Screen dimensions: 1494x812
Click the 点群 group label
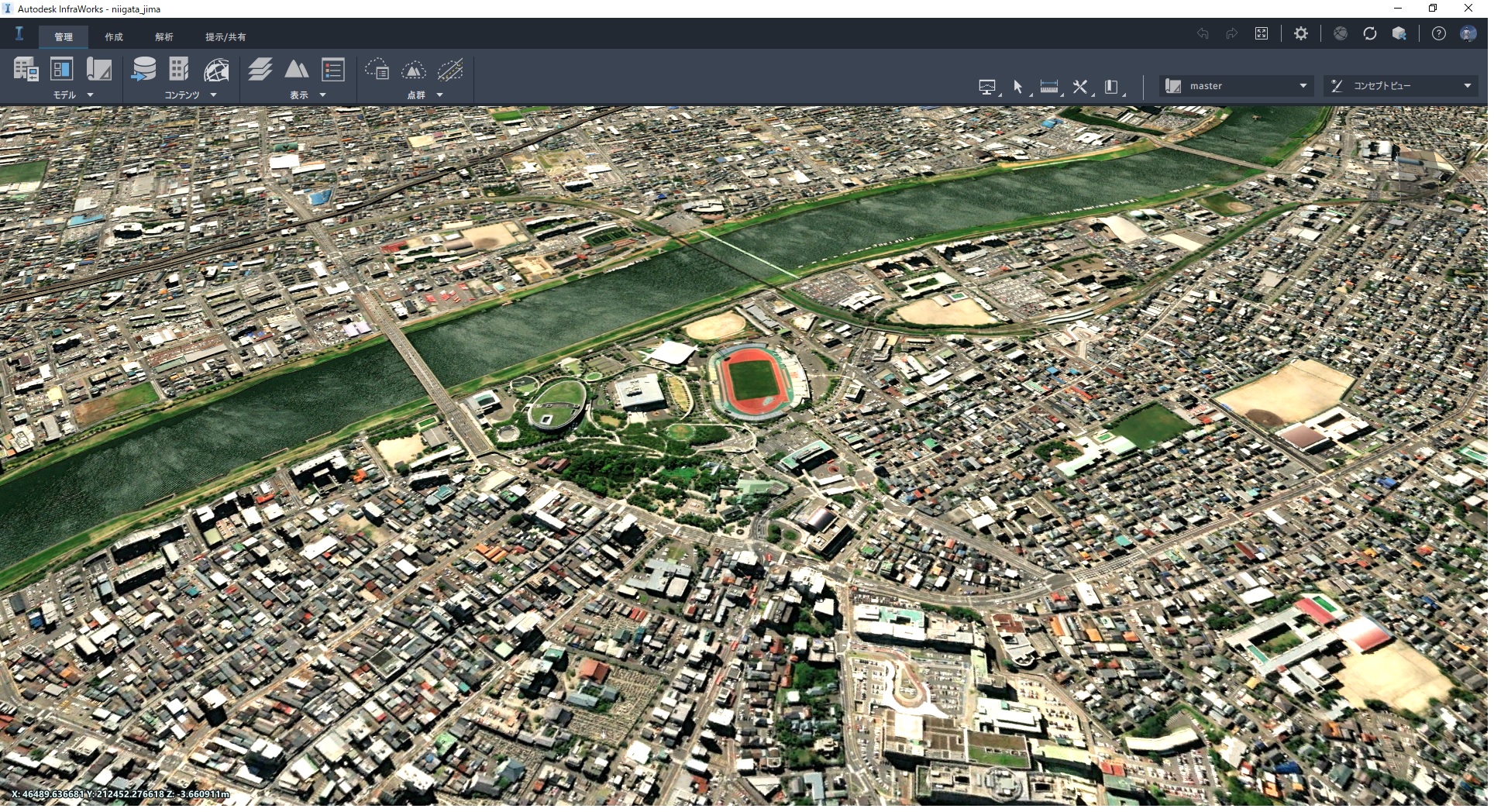[416, 95]
